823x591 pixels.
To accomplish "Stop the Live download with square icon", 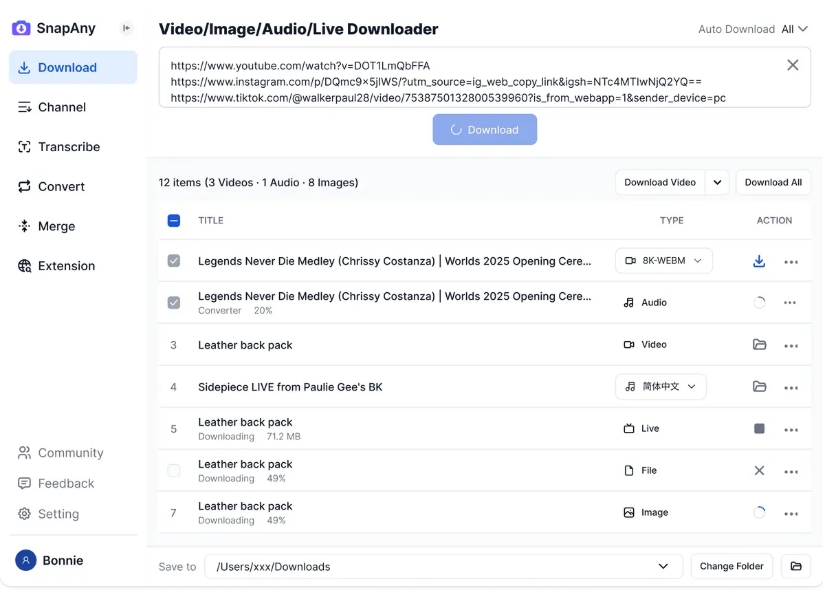I will click(x=759, y=429).
